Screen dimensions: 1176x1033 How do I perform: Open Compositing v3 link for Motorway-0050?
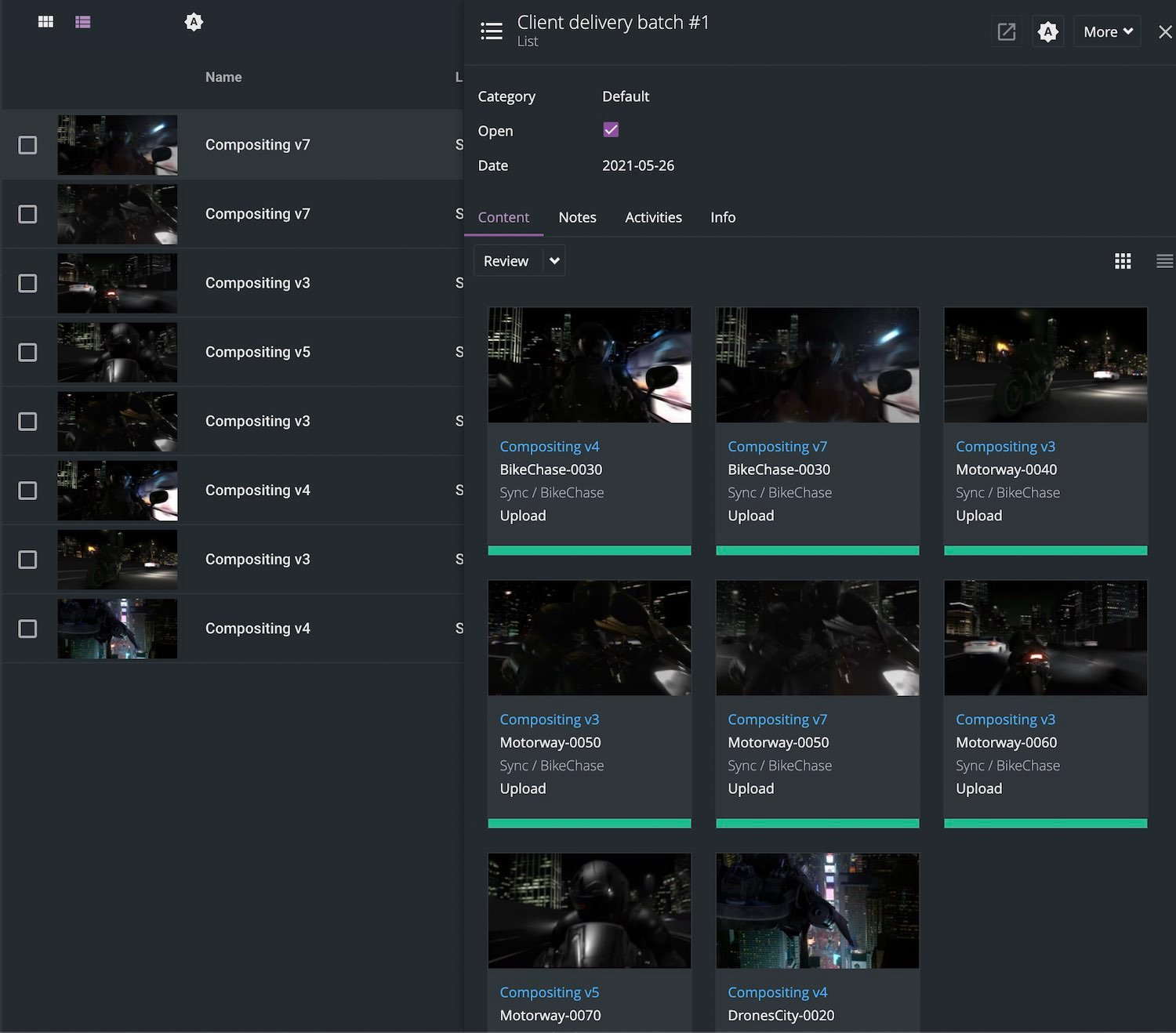550,719
